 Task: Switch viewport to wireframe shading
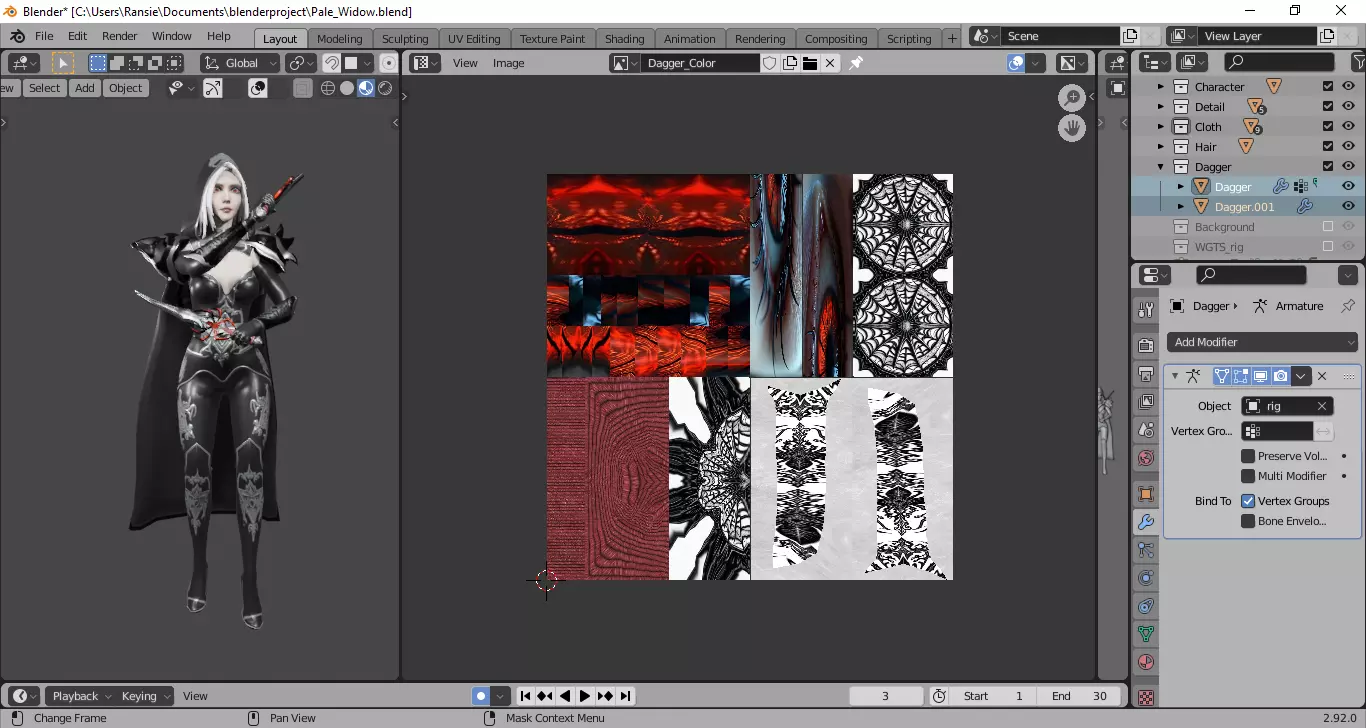[328, 88]
